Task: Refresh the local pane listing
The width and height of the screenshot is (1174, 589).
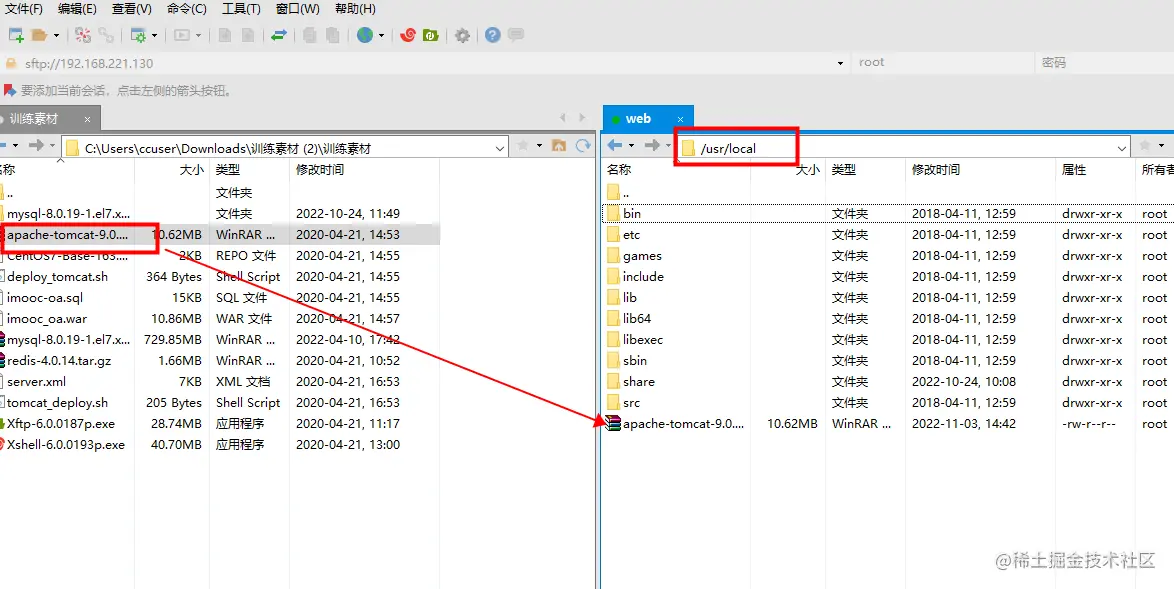Action: pos(583,145)
